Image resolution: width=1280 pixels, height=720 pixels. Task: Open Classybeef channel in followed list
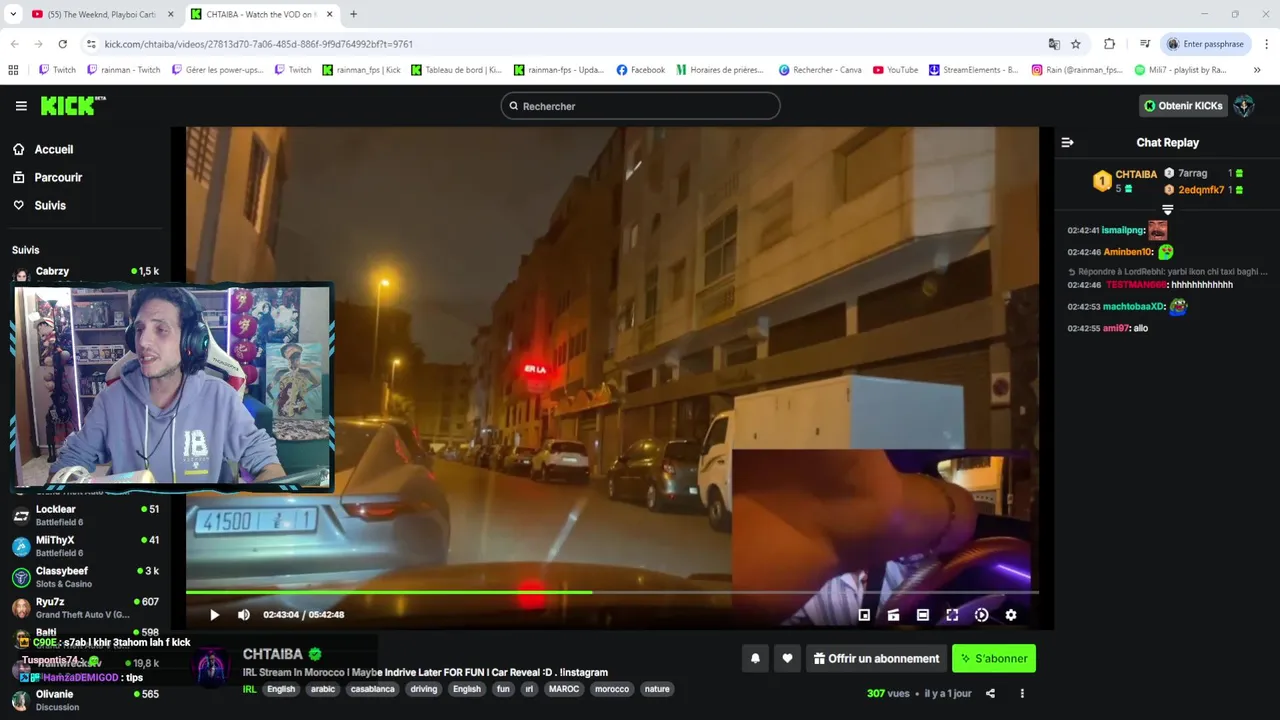click(85, 577)
